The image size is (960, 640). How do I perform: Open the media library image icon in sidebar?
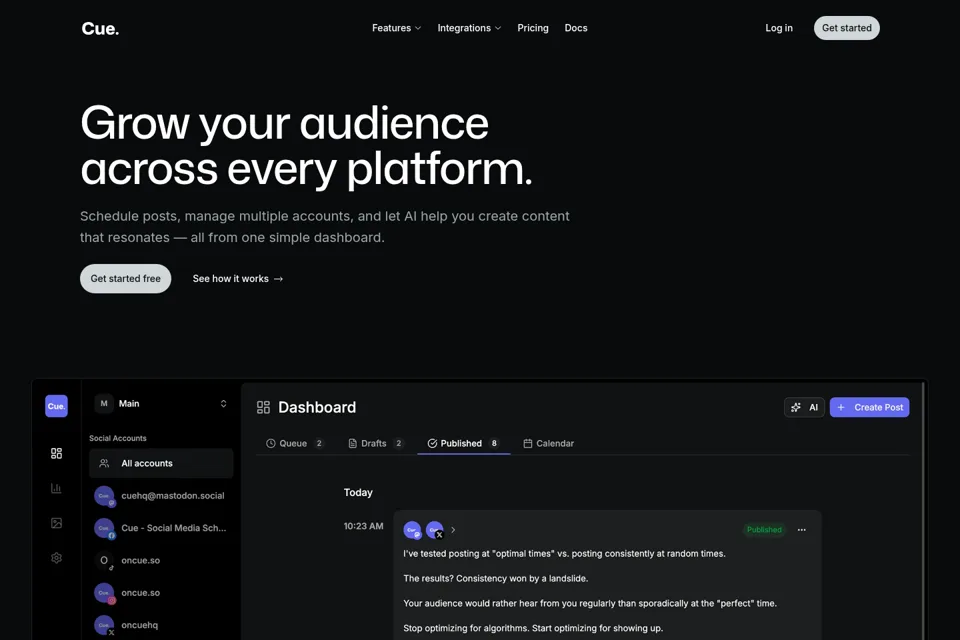point(56,523)
